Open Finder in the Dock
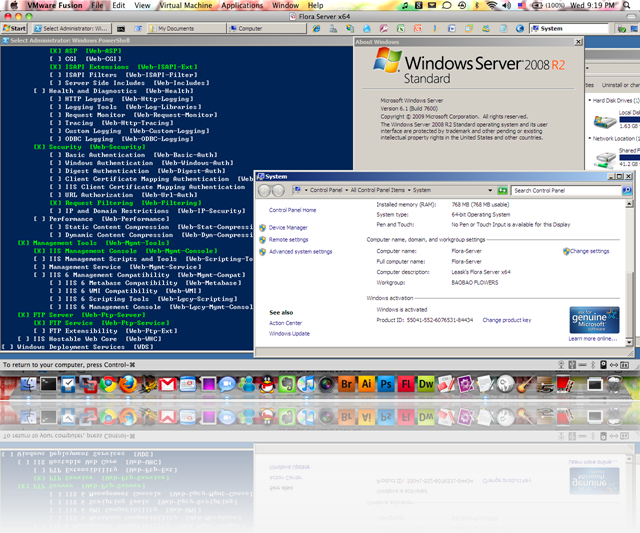 [x=29, y=384]
